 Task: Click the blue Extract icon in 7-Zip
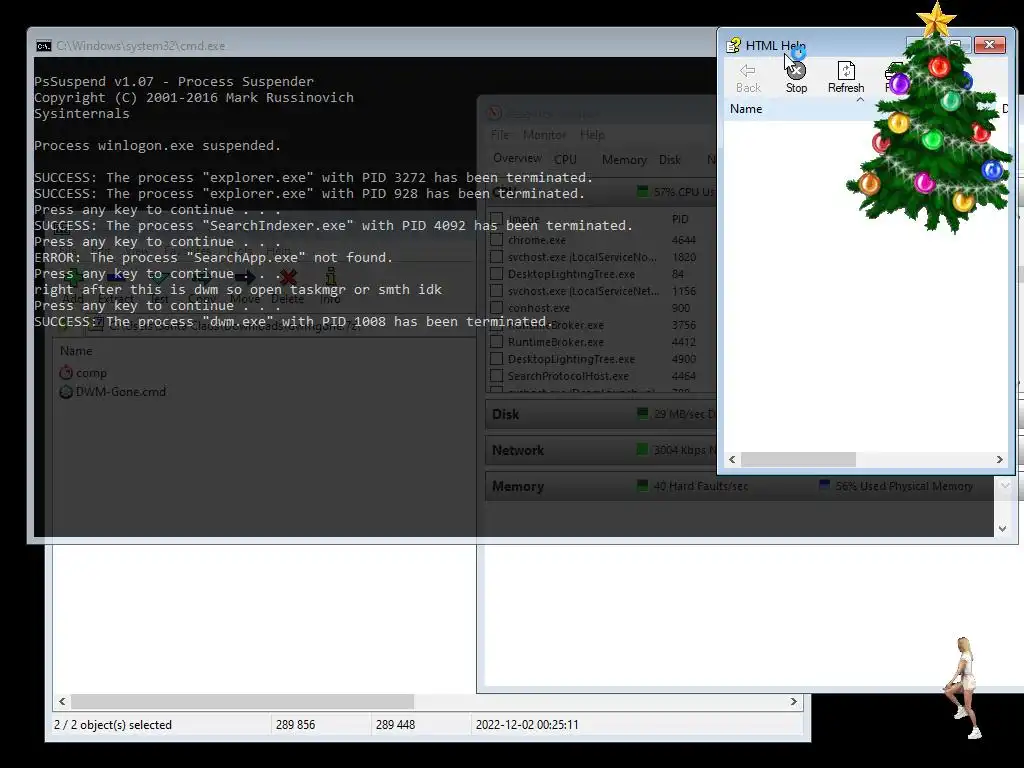(x=116, y=278)
